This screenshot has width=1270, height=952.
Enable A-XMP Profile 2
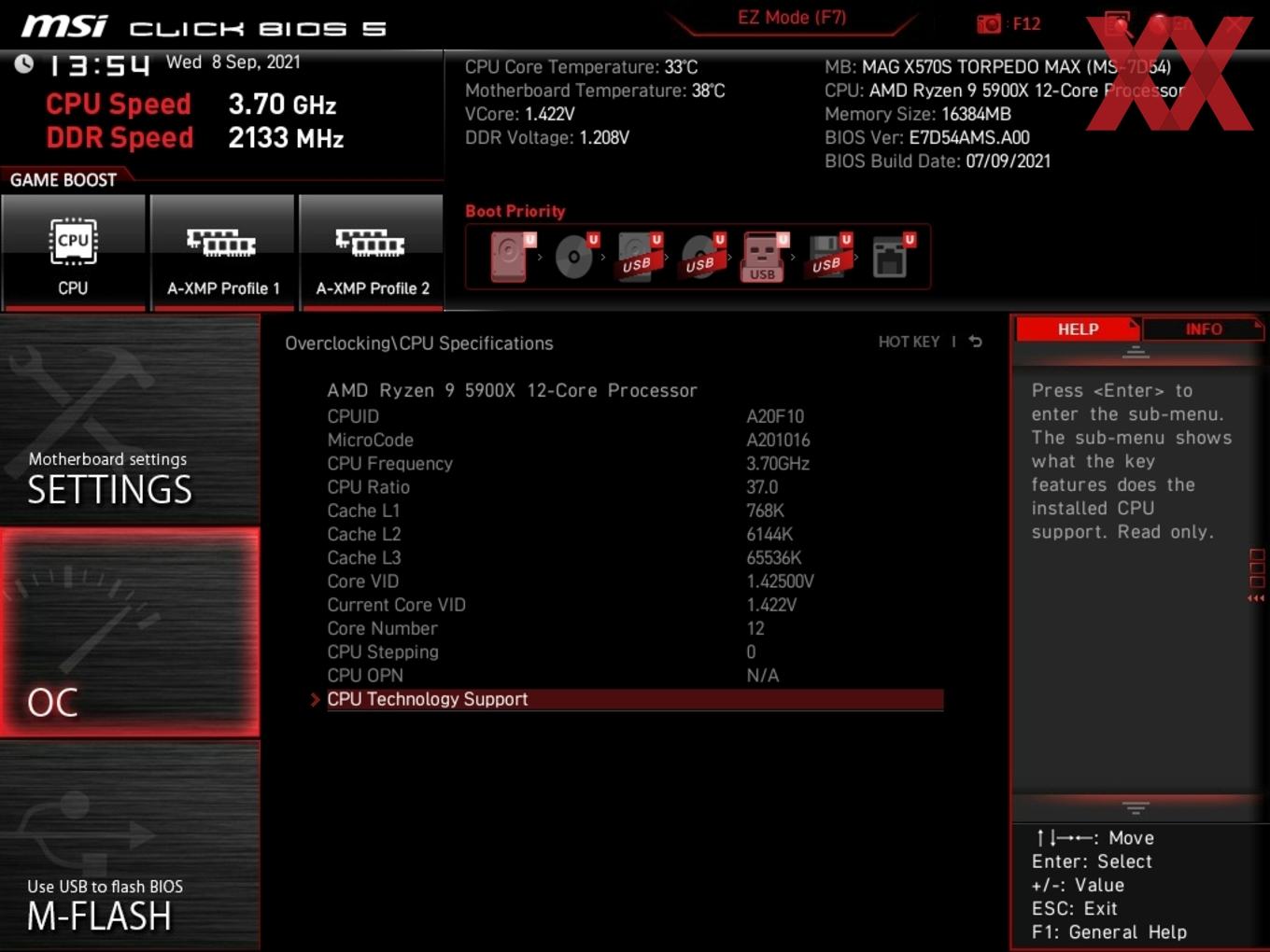click(372, 251)
